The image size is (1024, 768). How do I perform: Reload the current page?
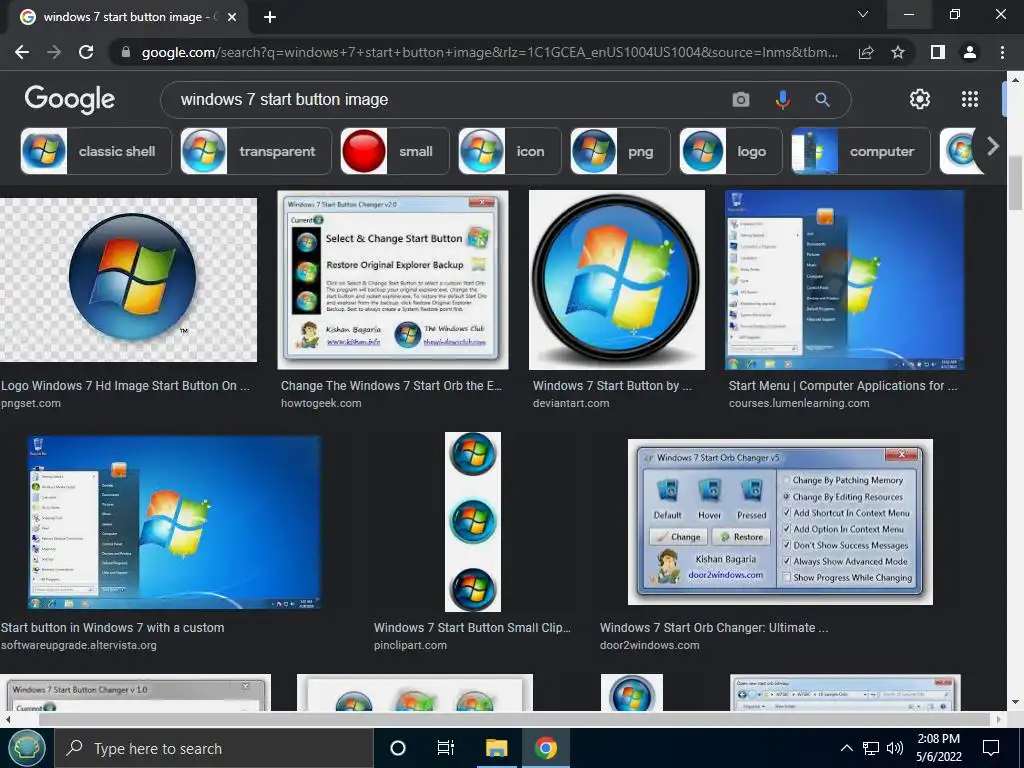pyautogui.click(x=86, y=52)
